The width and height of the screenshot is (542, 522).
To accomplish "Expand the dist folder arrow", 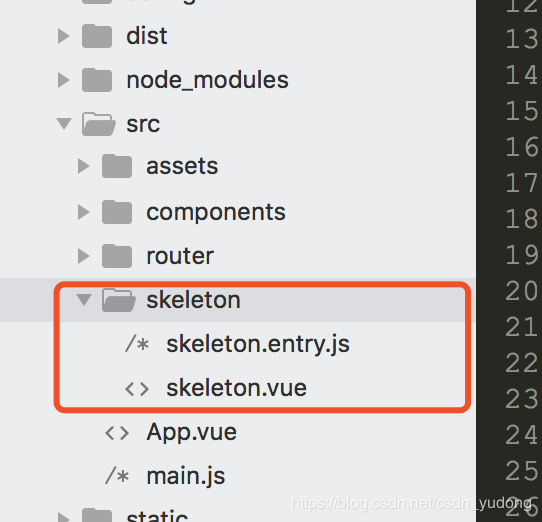I will tap(64, 36).
